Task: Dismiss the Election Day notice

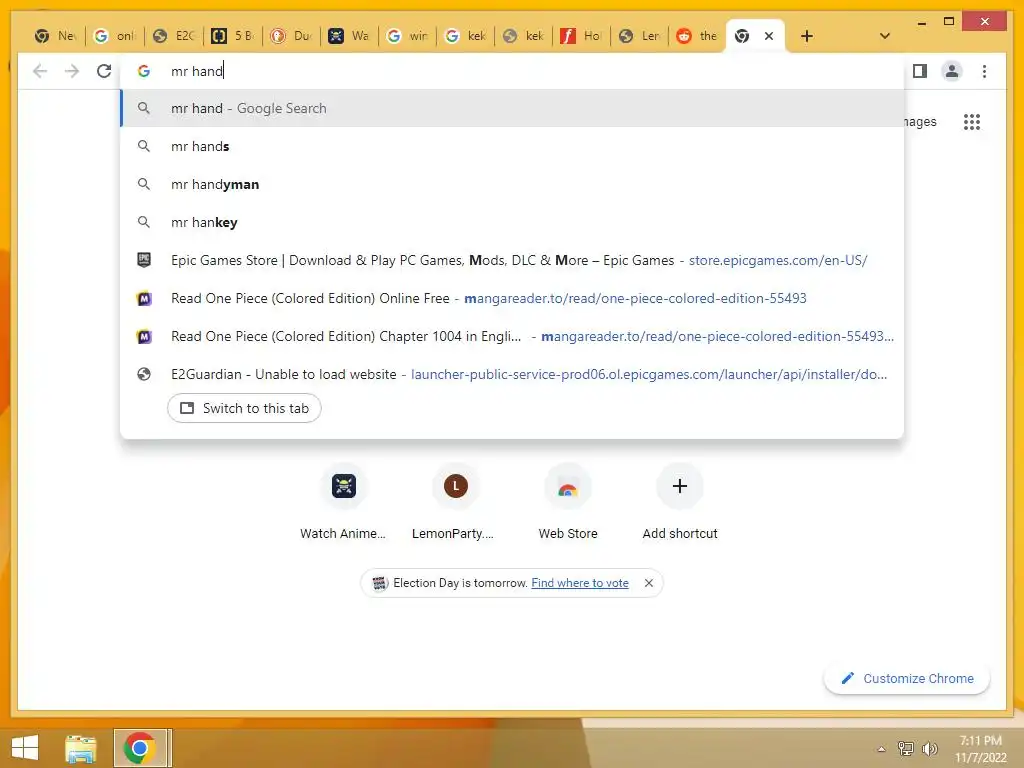Action: (648, 583)
